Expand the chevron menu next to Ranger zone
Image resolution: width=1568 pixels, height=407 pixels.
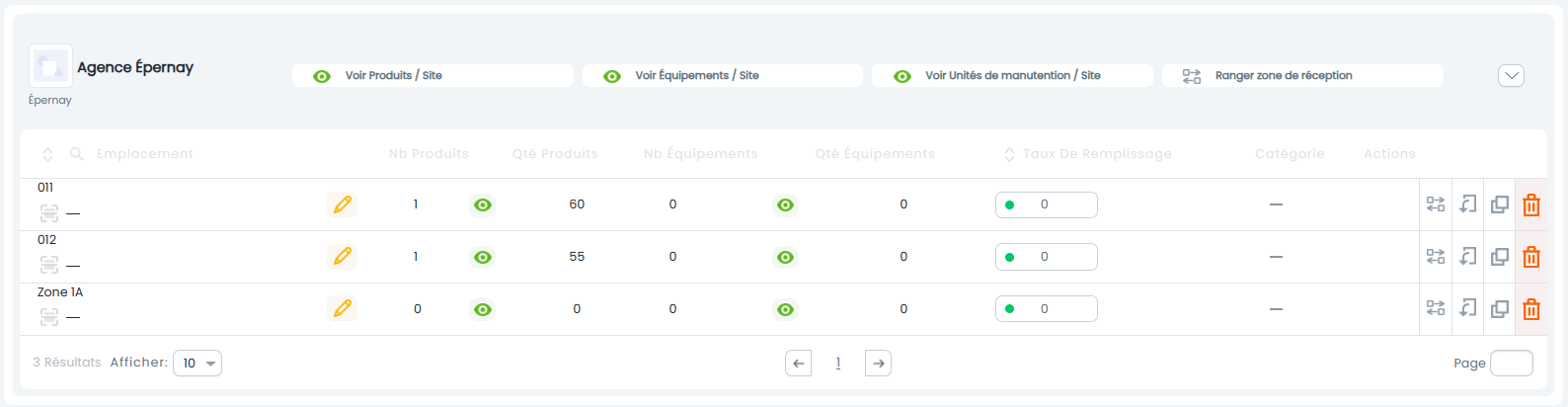click(1511, 75)
